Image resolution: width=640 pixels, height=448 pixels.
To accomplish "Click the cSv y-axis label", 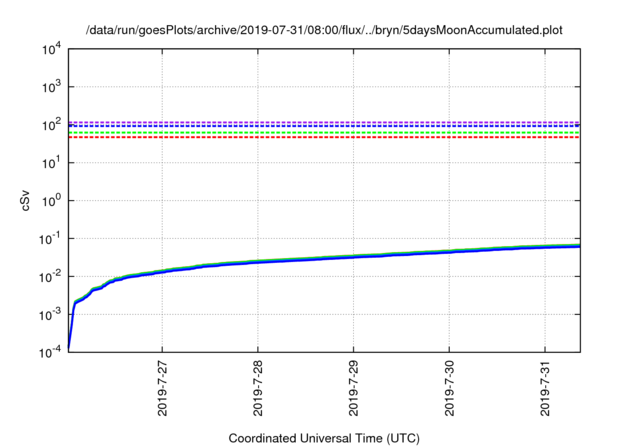I will tap(25, 201).
